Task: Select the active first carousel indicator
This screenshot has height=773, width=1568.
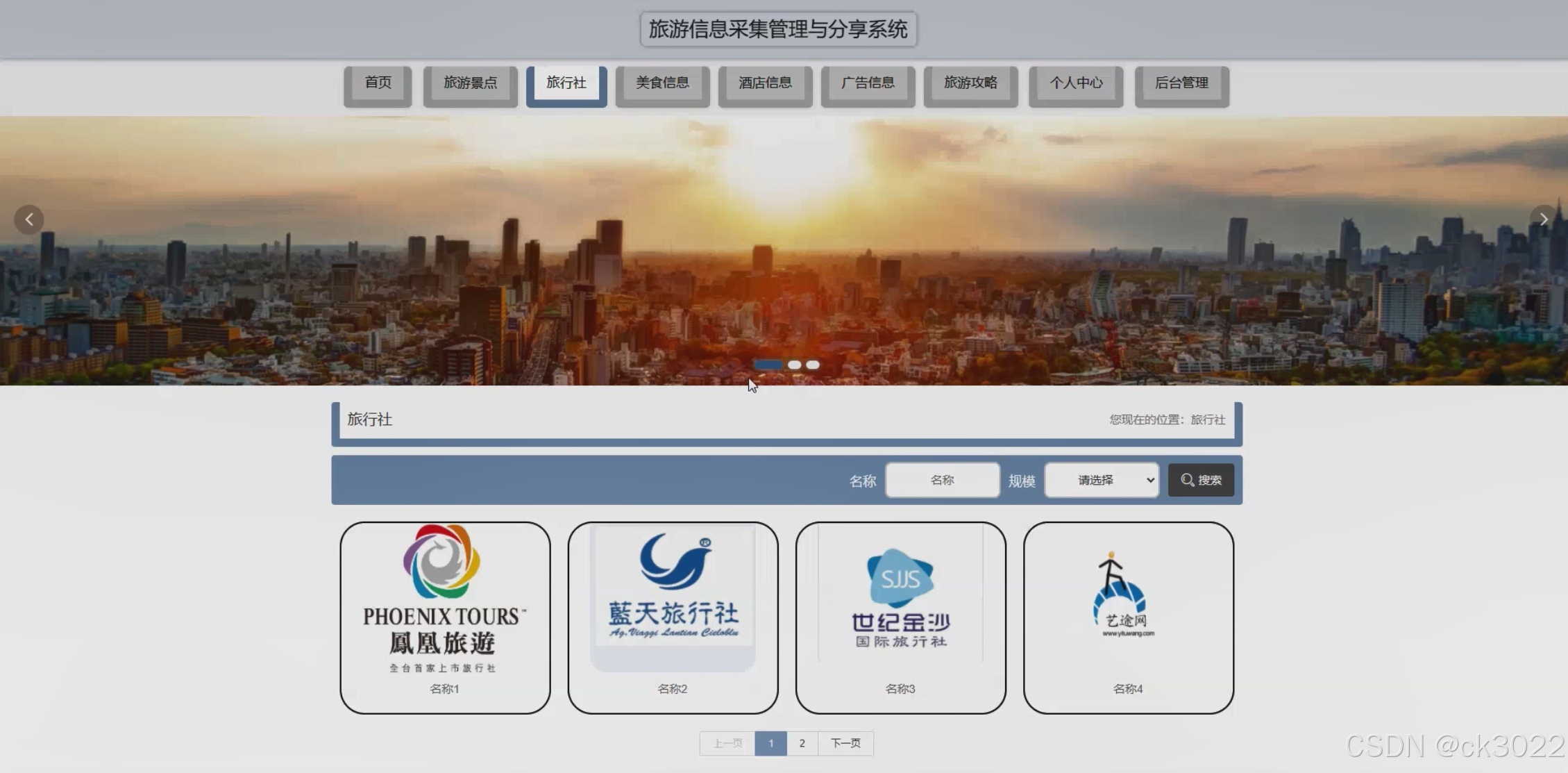Action: (x=768, y=365)
